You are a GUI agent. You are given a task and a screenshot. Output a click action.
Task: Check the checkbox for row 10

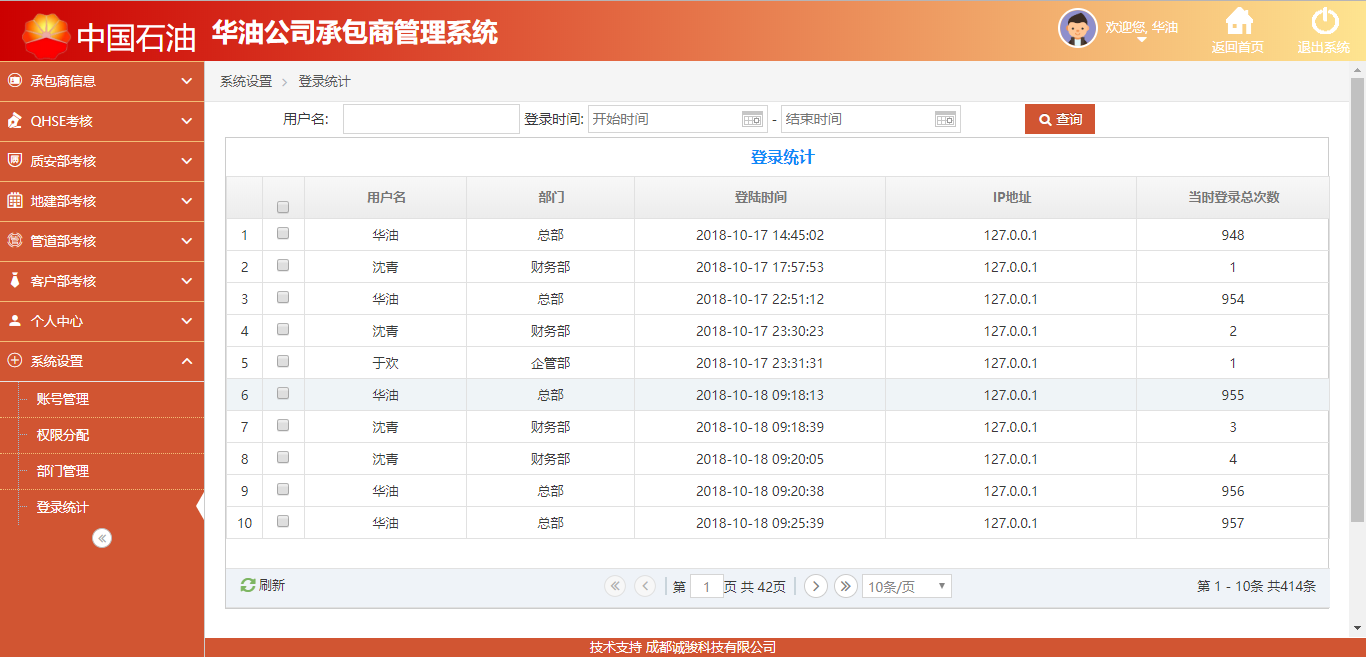click(x=283, y=521)
